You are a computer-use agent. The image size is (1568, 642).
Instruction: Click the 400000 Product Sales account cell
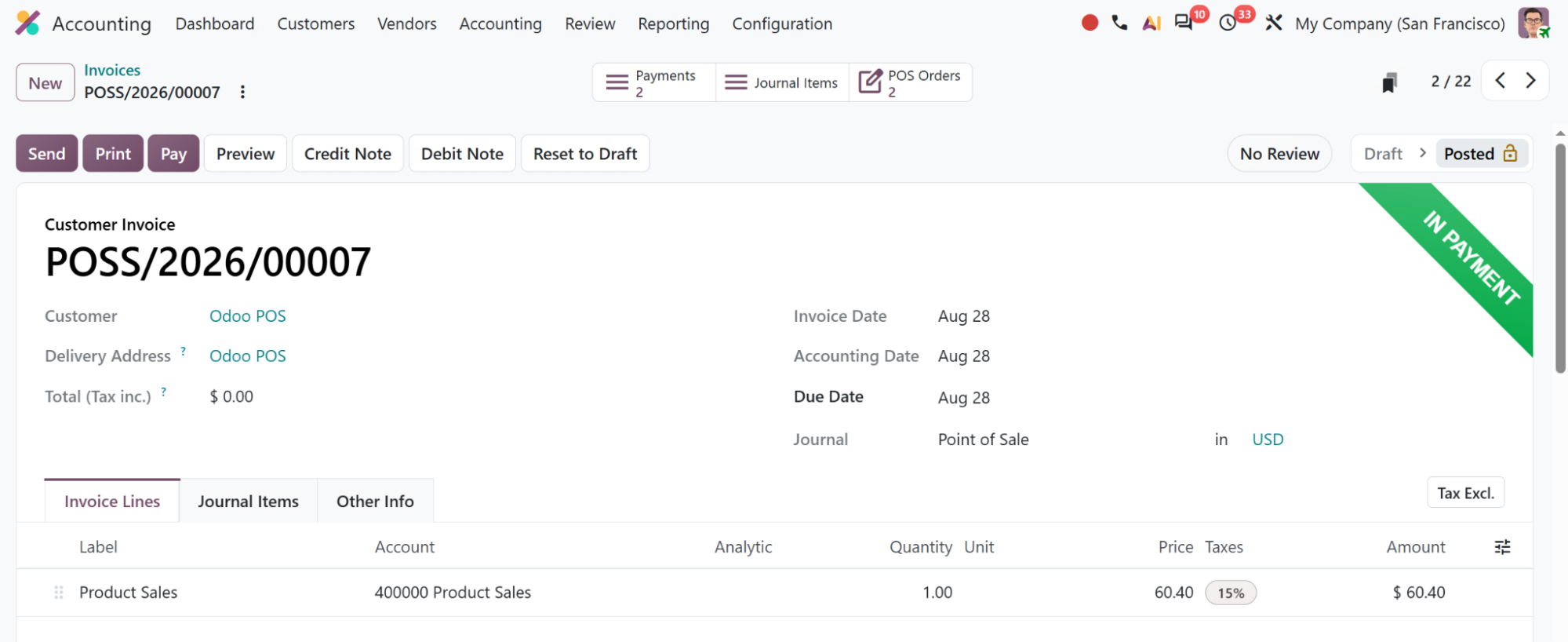coord(453,593)
